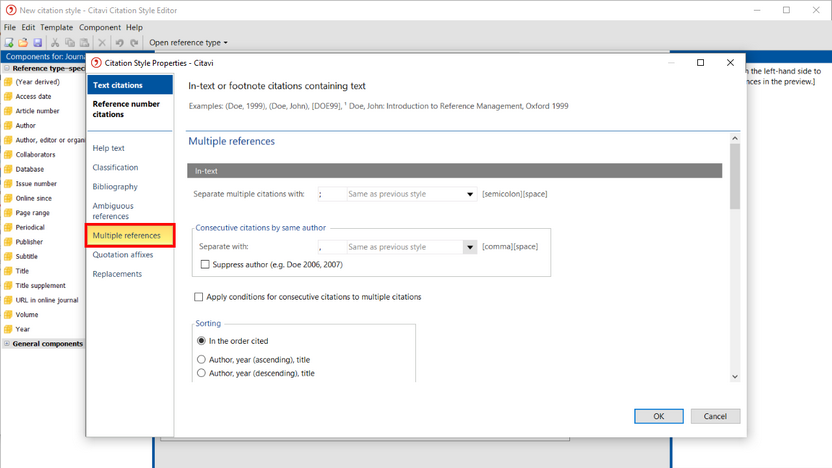
Task: Click the Undo arrow toolbar icon
Action: tap(119, 42)
